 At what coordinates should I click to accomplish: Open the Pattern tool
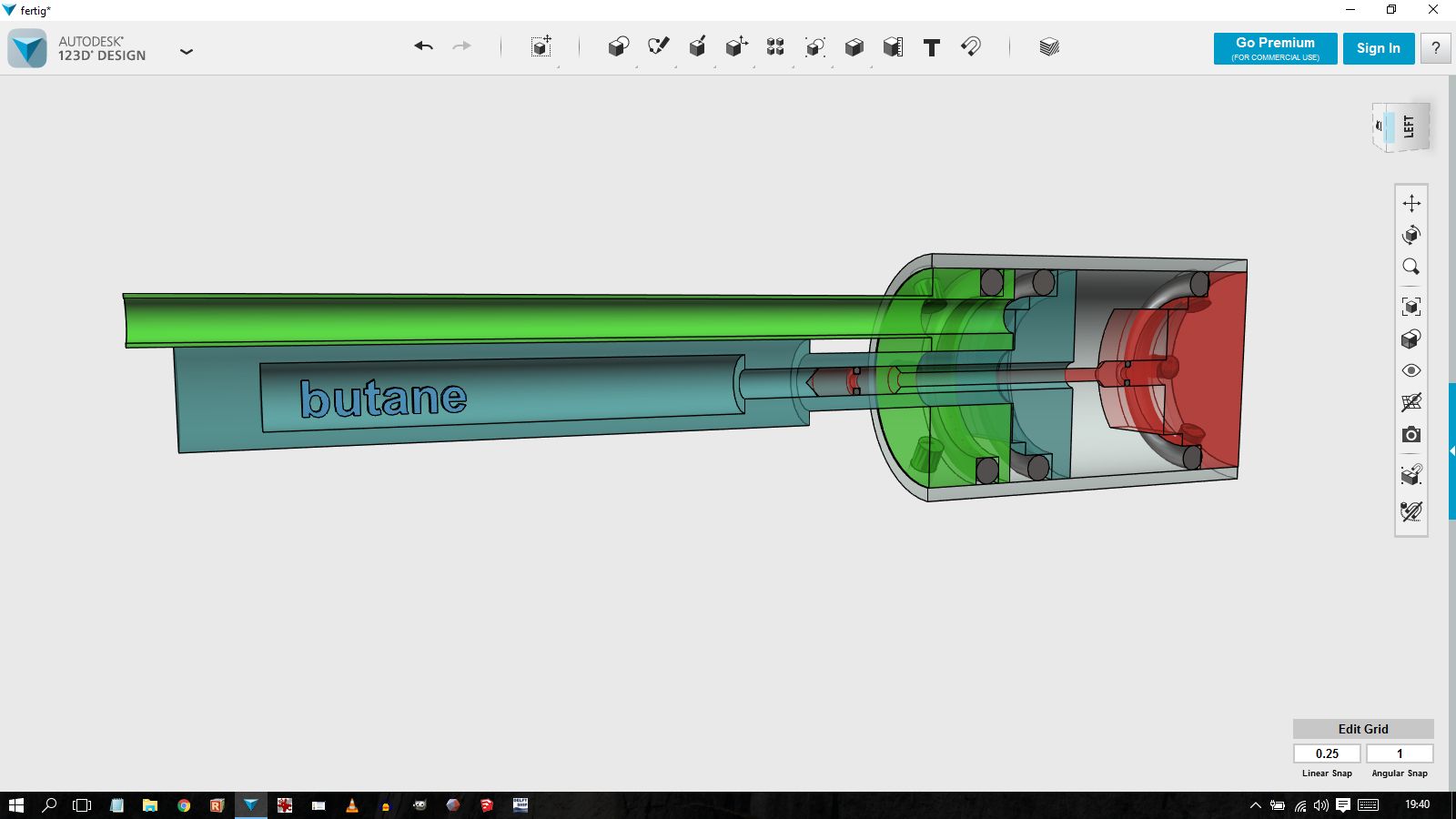click(775, 47)
